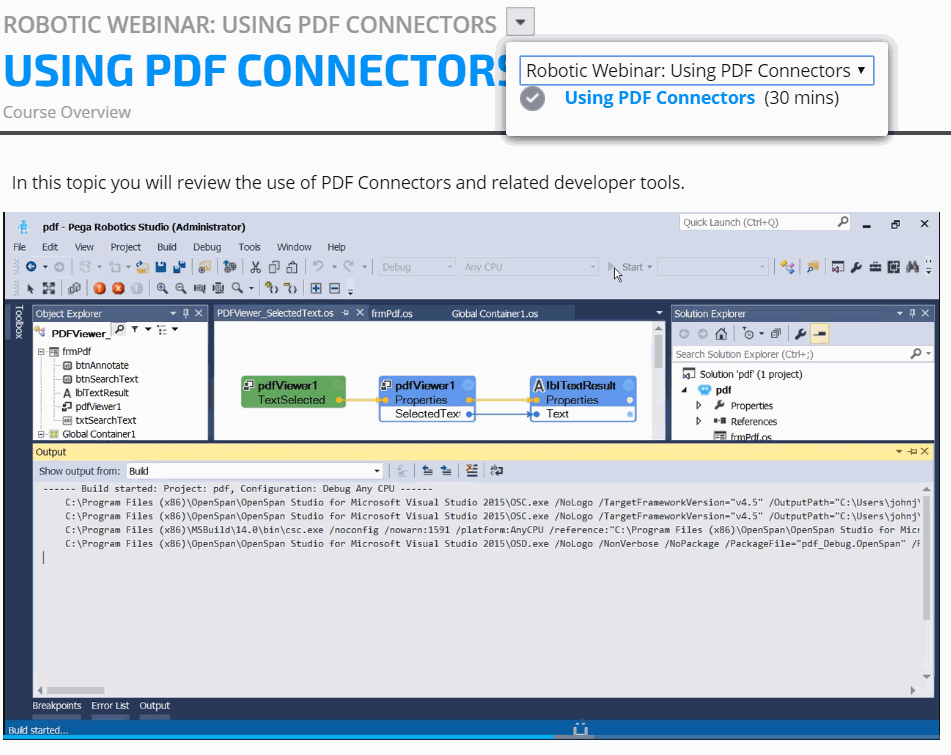The width and height of the screenshot is (951, 755).
Task: Click the Object Explorer search magnifier icon
Action: click(120, 329)
